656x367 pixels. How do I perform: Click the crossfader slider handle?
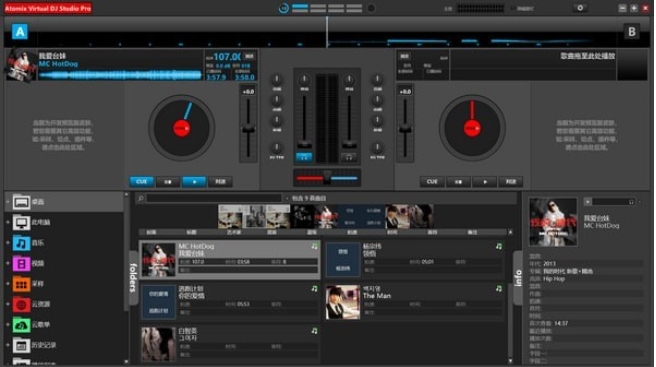click(x=327, y=177)
